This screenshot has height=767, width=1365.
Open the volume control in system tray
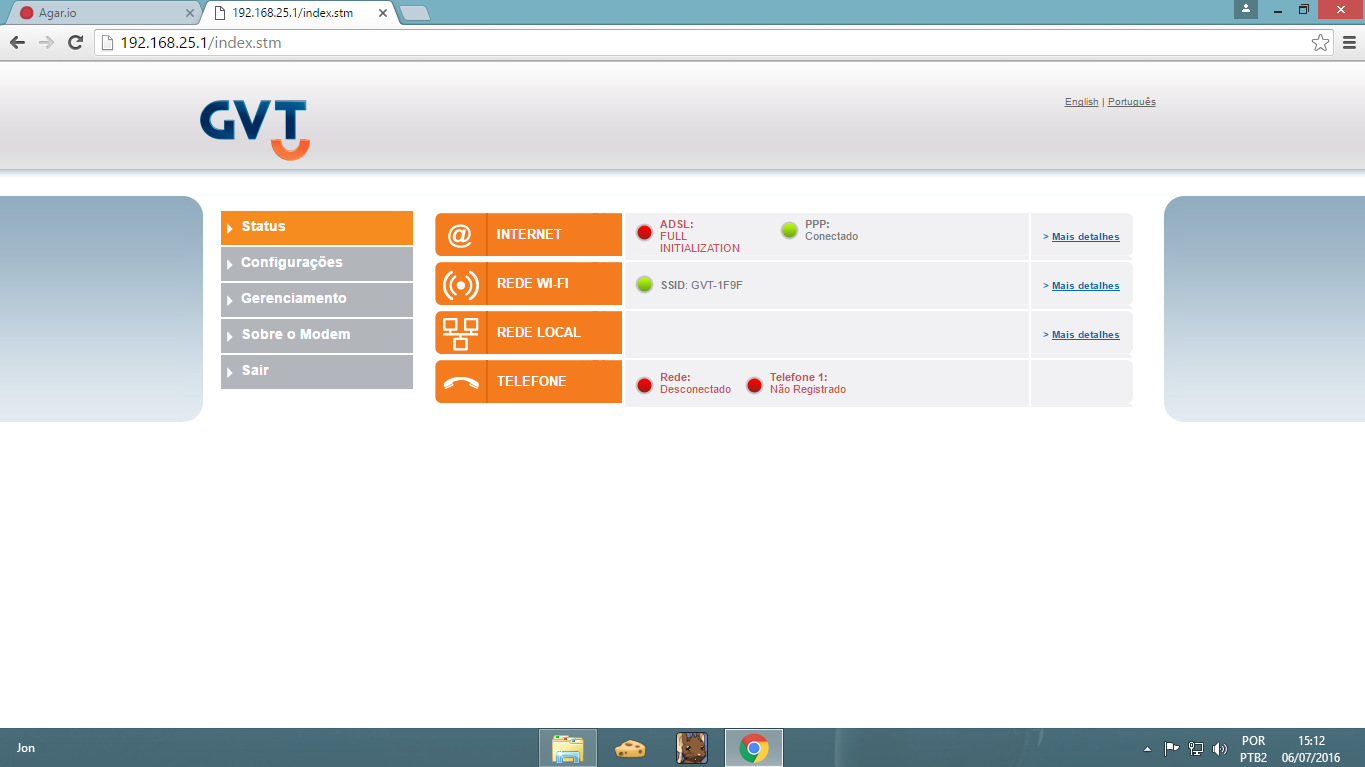[x=1219, y=748]
